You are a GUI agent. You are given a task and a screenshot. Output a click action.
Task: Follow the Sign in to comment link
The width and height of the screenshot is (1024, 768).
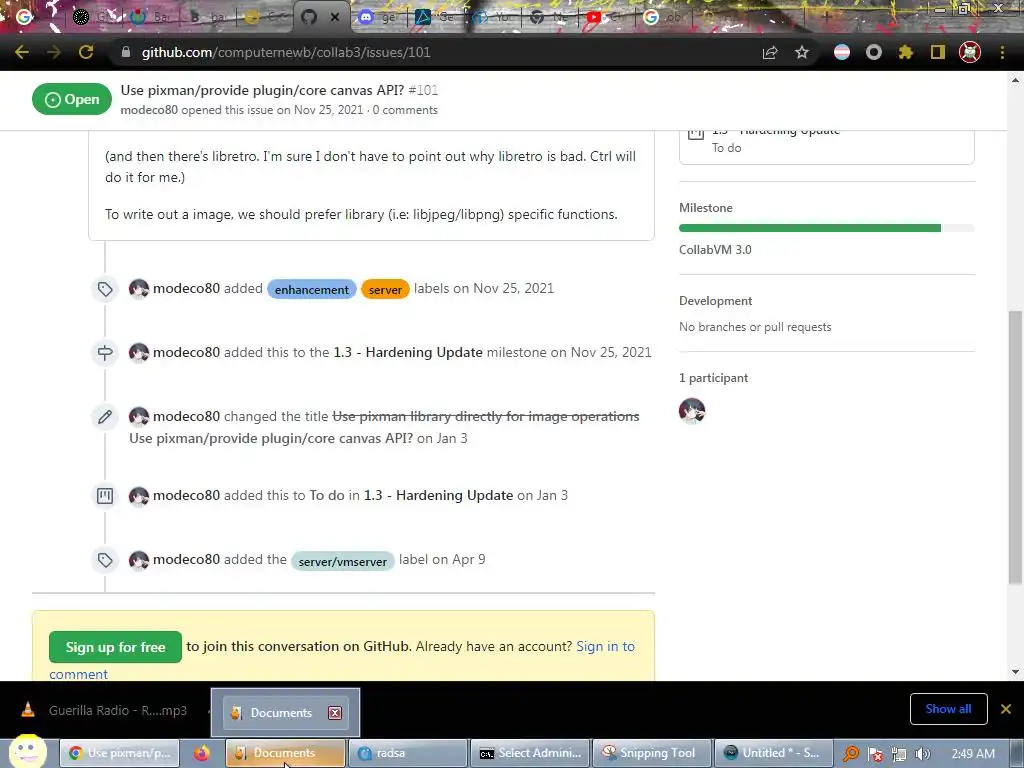[605, 647]
